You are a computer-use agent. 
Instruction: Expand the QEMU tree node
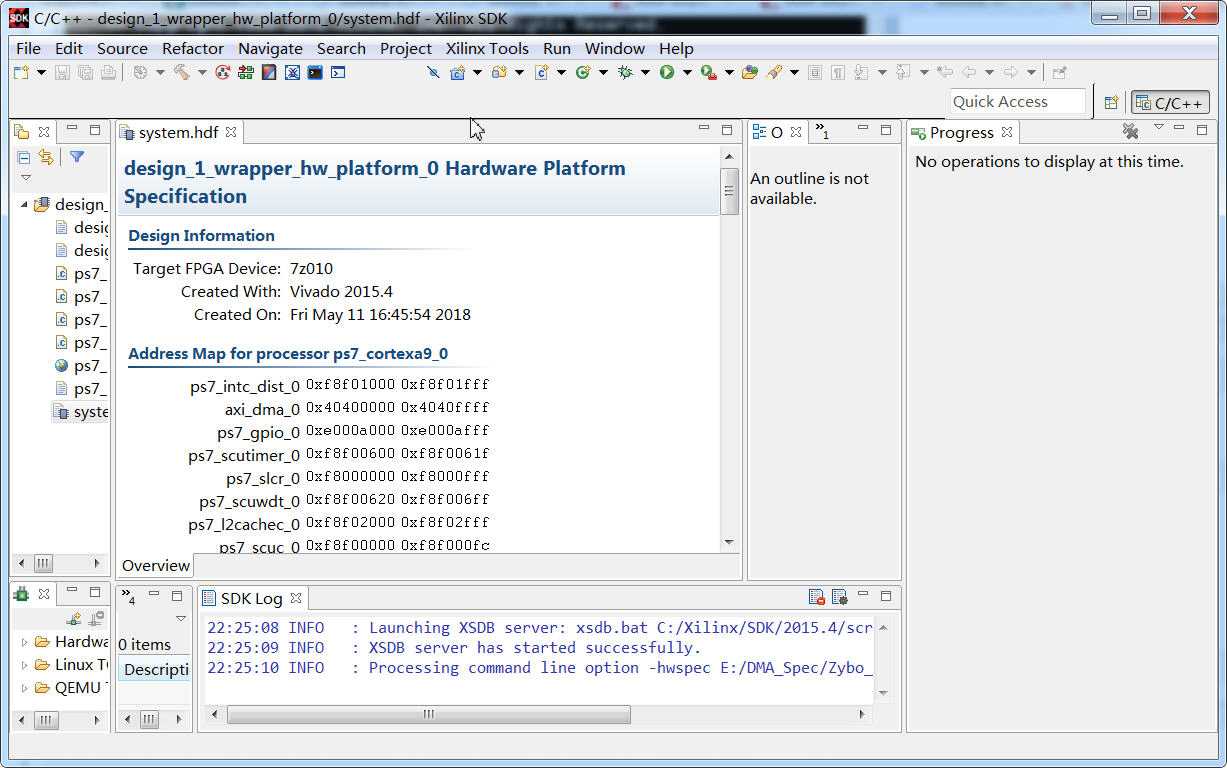pos(25,688)
